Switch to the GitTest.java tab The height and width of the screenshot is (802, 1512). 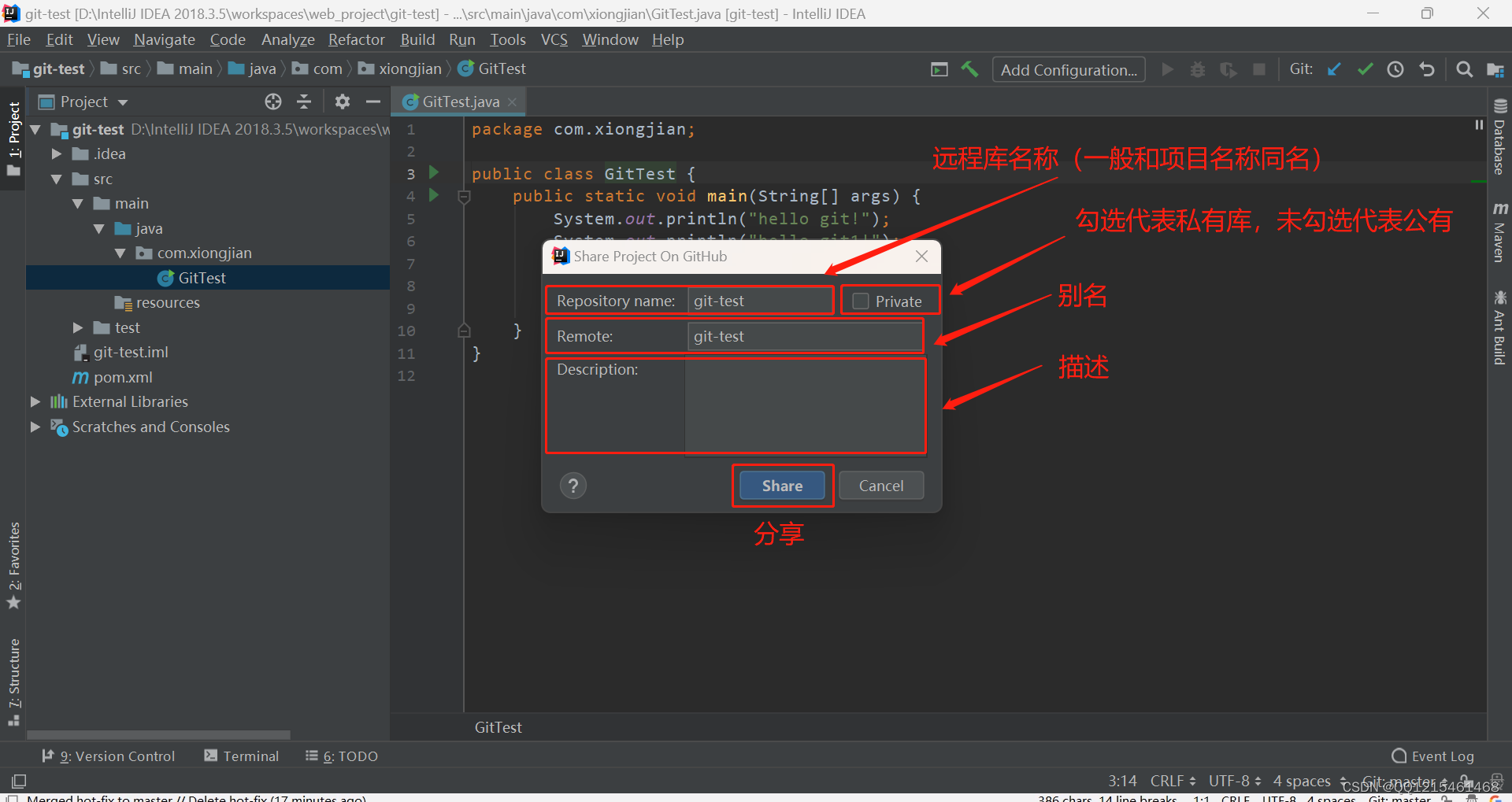(x=461, y=102)
